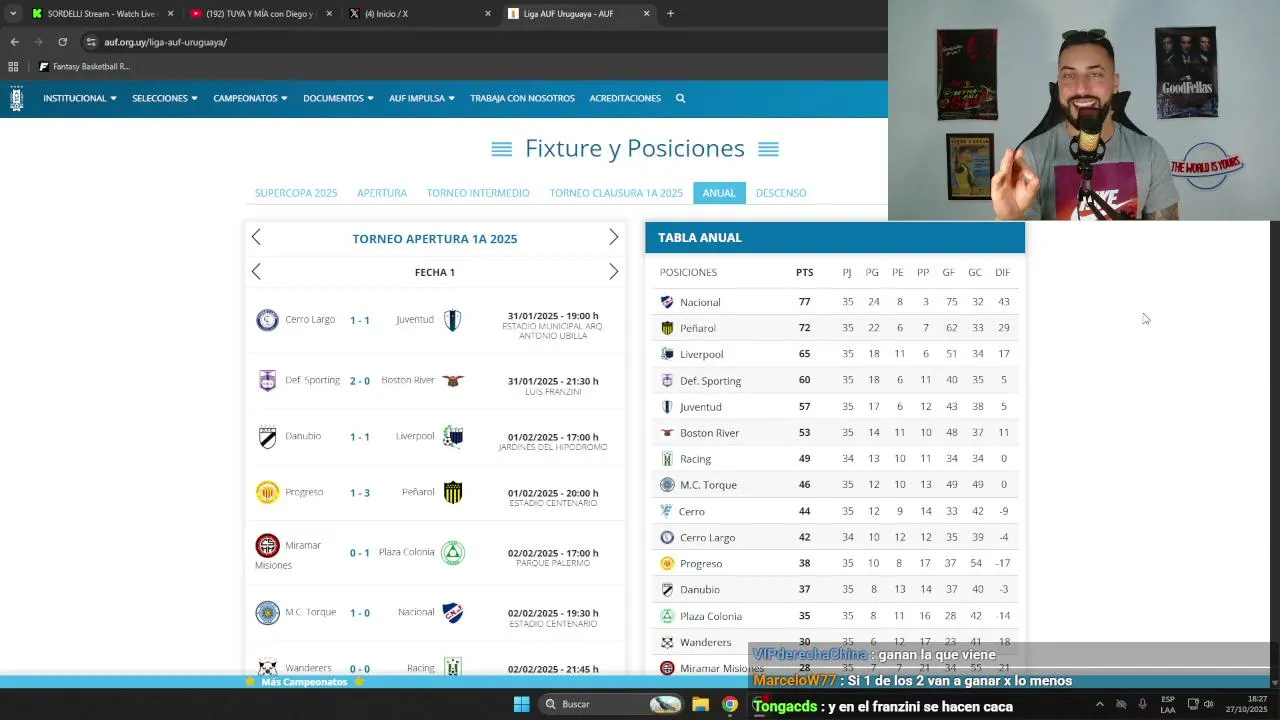The height and width of the screenshot is (720, 1280).
Task: Click Cerro Largo row in Tabla Anual
Action: [x=835, y=537]
